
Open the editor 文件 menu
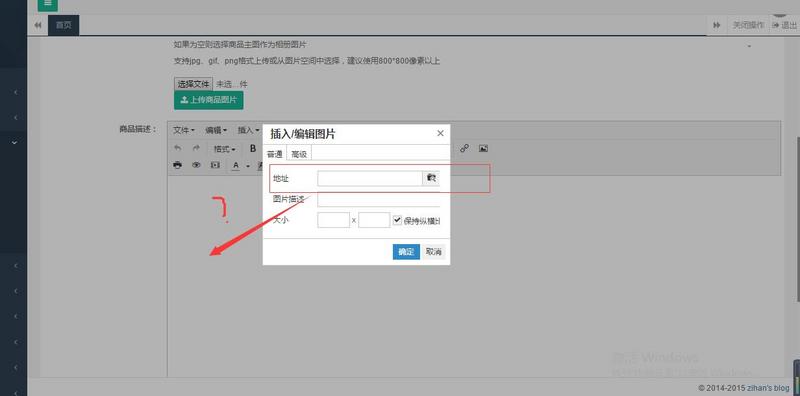coord(184,130)
